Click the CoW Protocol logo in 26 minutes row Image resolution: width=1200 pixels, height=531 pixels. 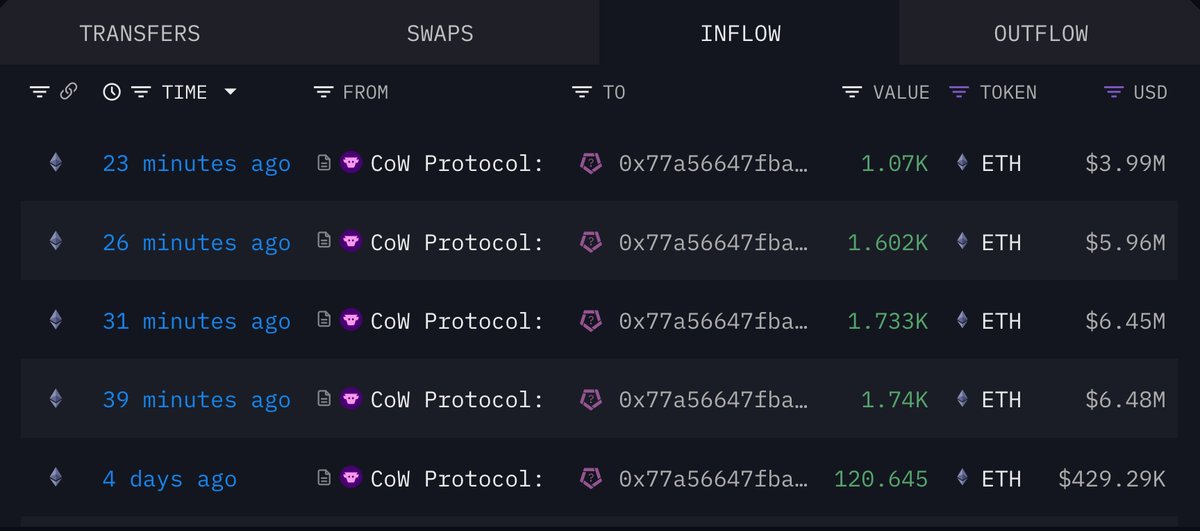(x=351, y=241)
